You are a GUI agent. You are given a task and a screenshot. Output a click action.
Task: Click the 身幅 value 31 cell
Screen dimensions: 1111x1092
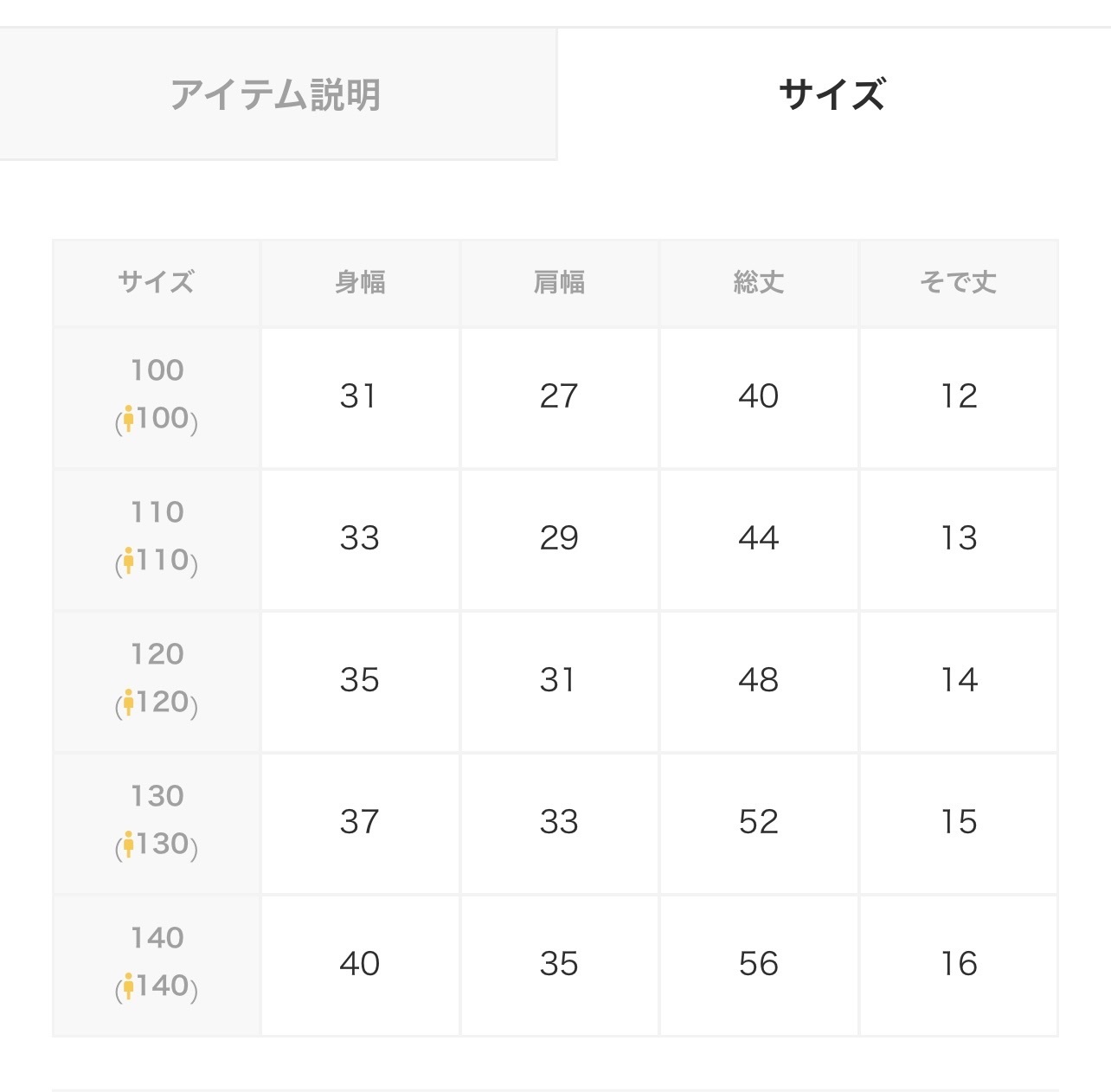click(360, 396)
